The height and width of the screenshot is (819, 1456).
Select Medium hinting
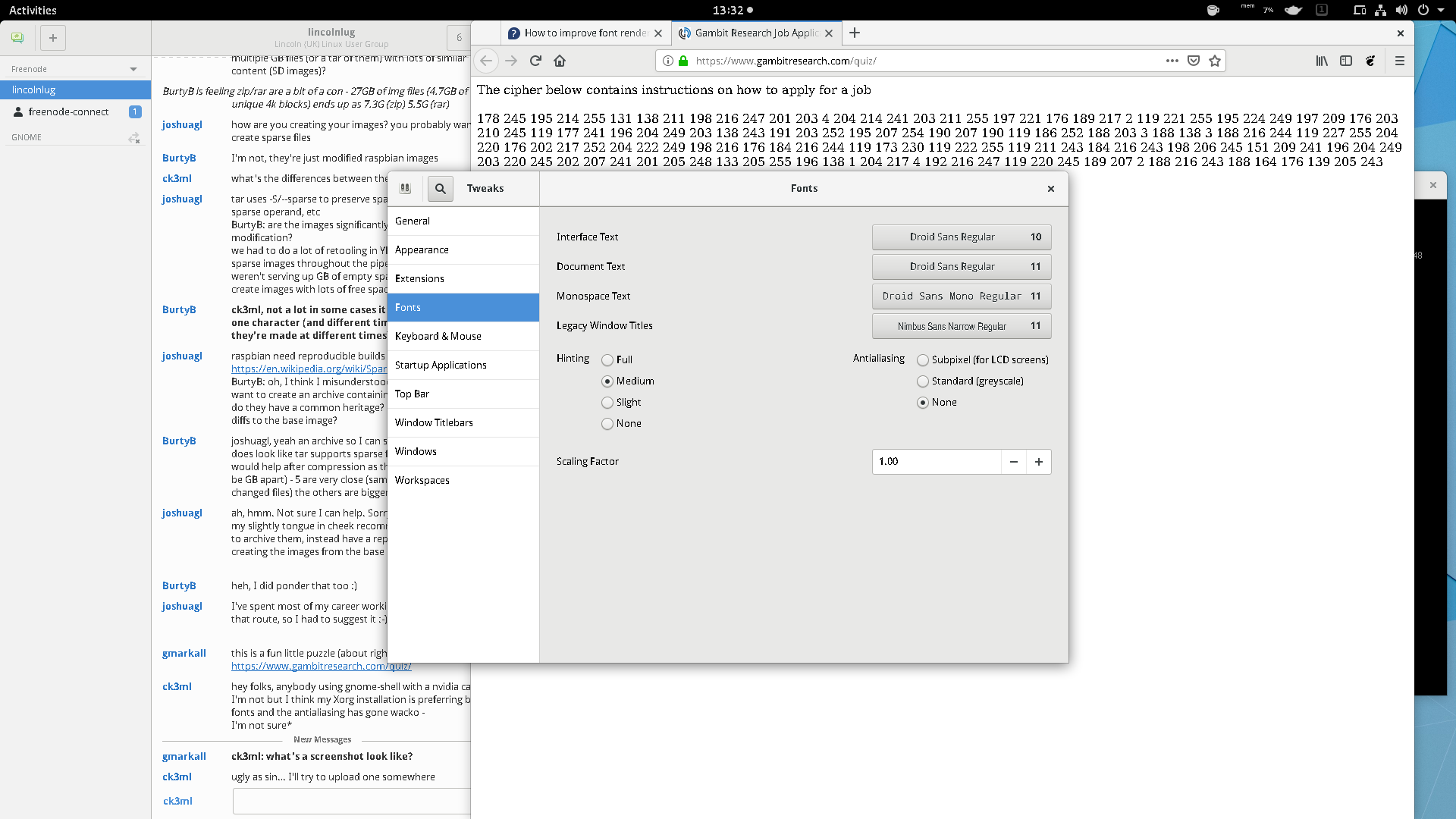click(607, 381)
